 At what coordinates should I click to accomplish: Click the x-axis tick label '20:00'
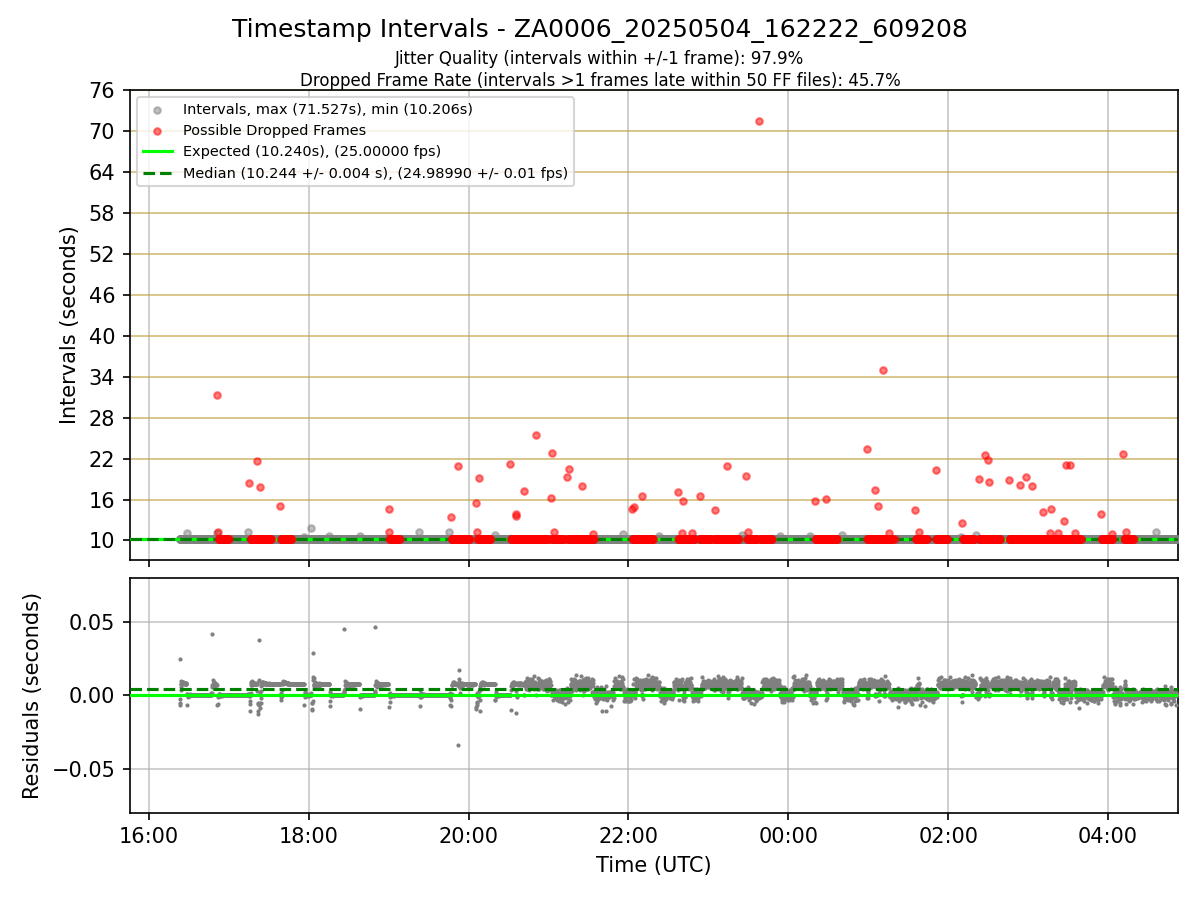tap(468, 834)
